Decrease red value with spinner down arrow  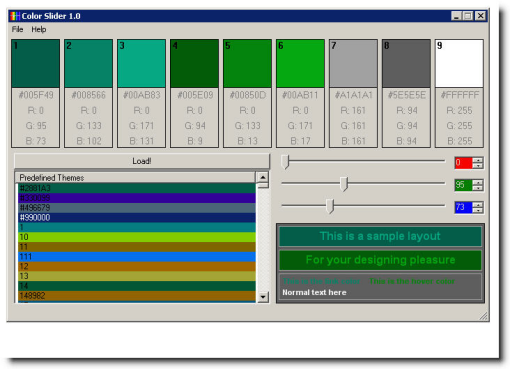pyautogui.click(x=478, y=165)
